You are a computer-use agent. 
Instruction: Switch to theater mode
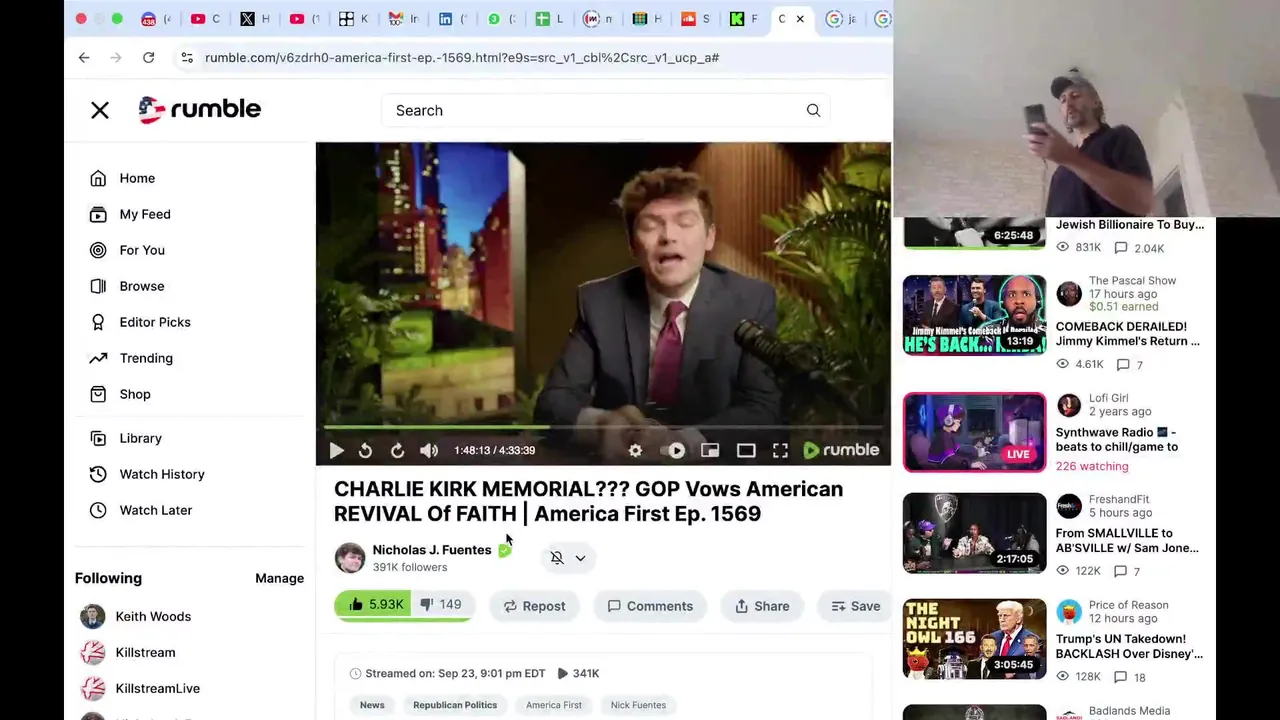click(x=746, y=451)
